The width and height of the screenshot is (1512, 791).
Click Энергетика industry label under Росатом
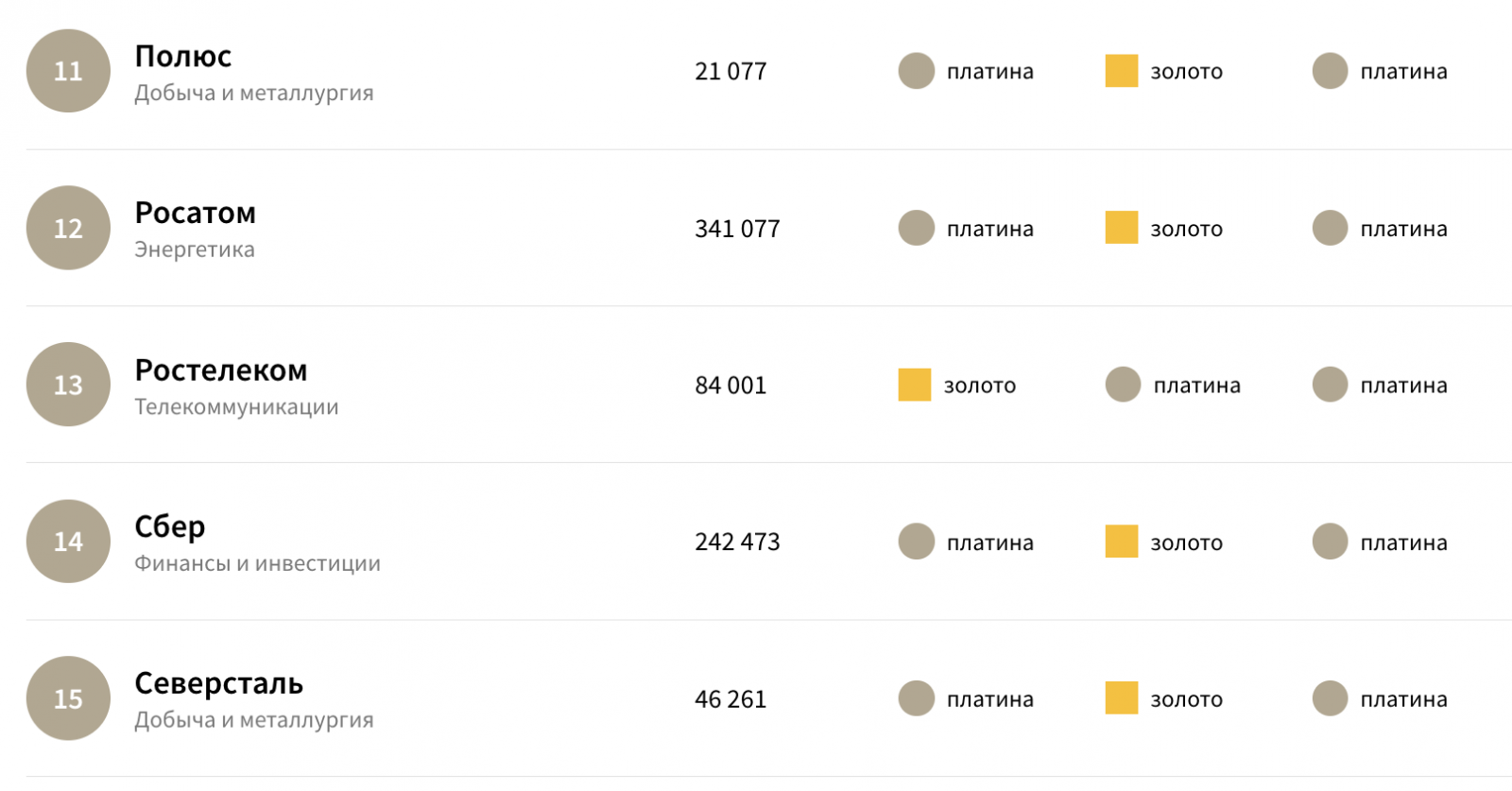[194, 250]
